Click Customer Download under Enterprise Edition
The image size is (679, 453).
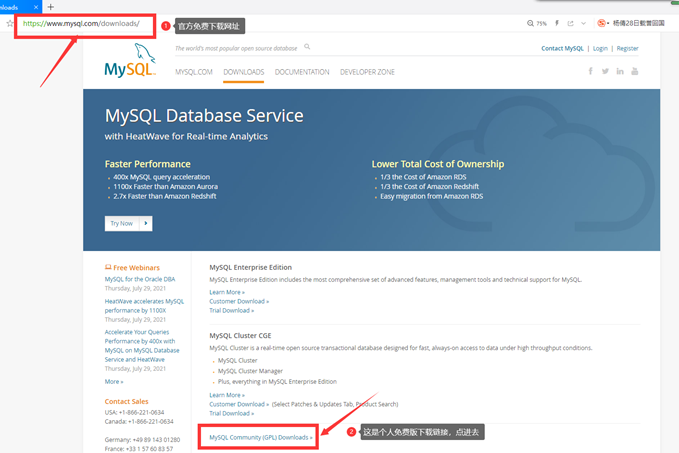click(239, 301)
